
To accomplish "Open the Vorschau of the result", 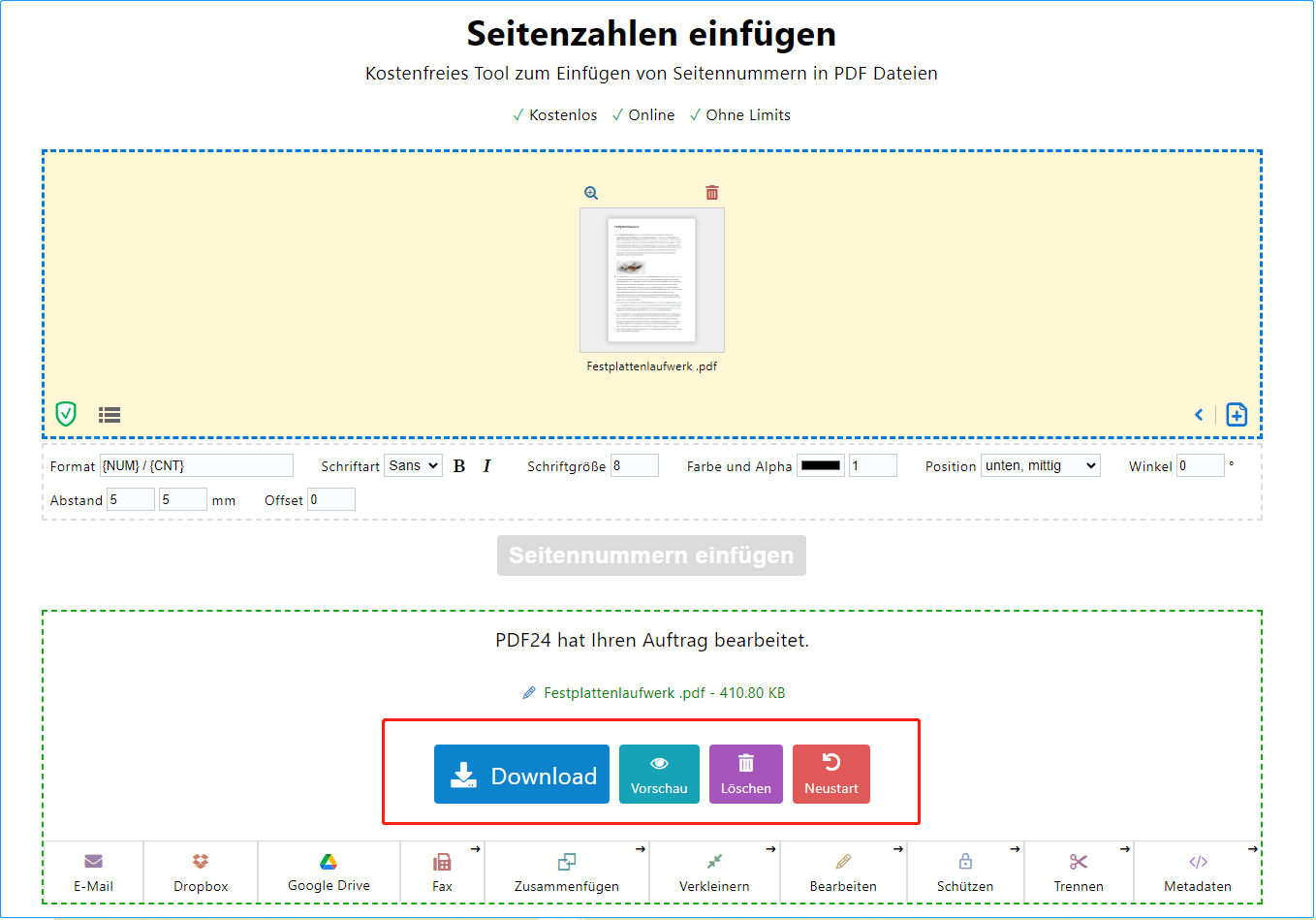I will (x=659, y=774).
